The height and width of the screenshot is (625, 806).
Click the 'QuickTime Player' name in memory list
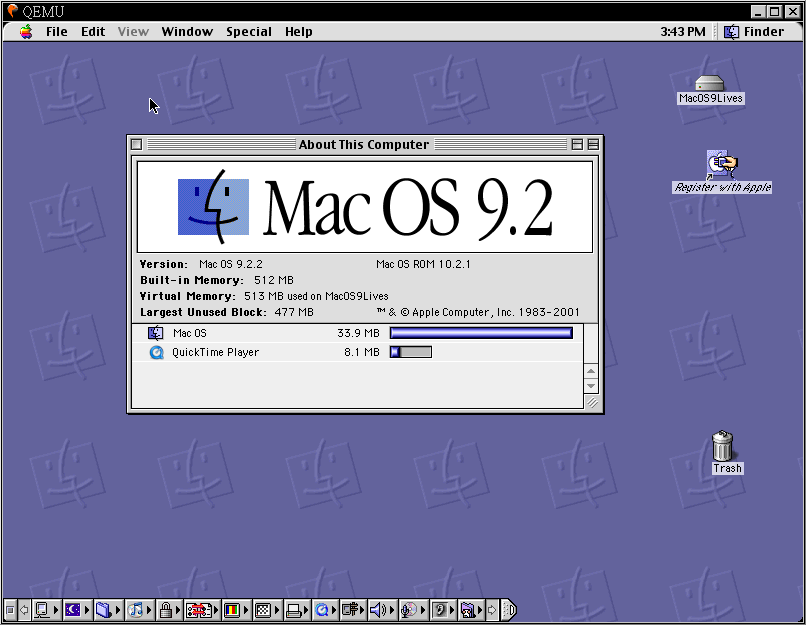pyautogui.click(x=215, y=352)
